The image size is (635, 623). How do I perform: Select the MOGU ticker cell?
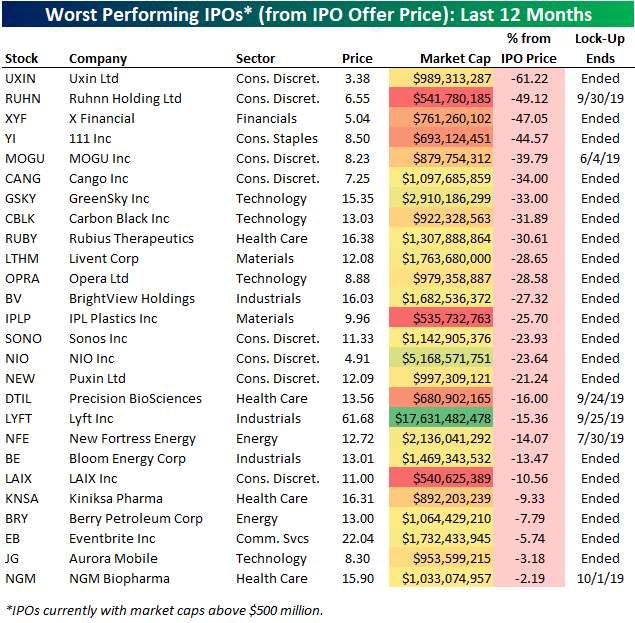[x=25, y=159]
